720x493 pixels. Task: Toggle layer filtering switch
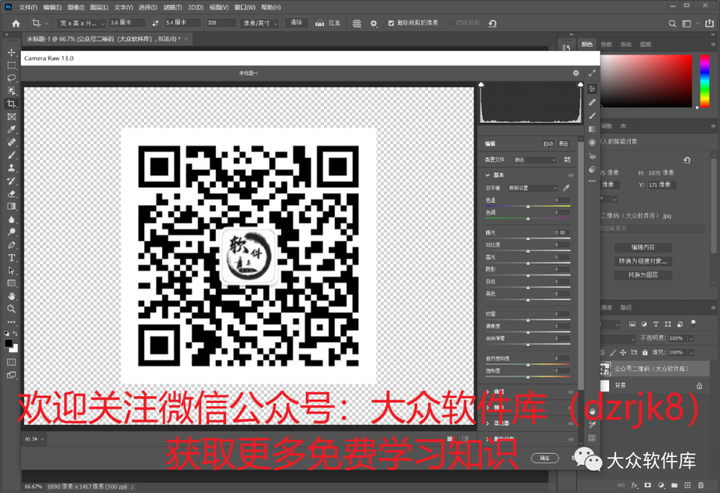tap(693, 323)
